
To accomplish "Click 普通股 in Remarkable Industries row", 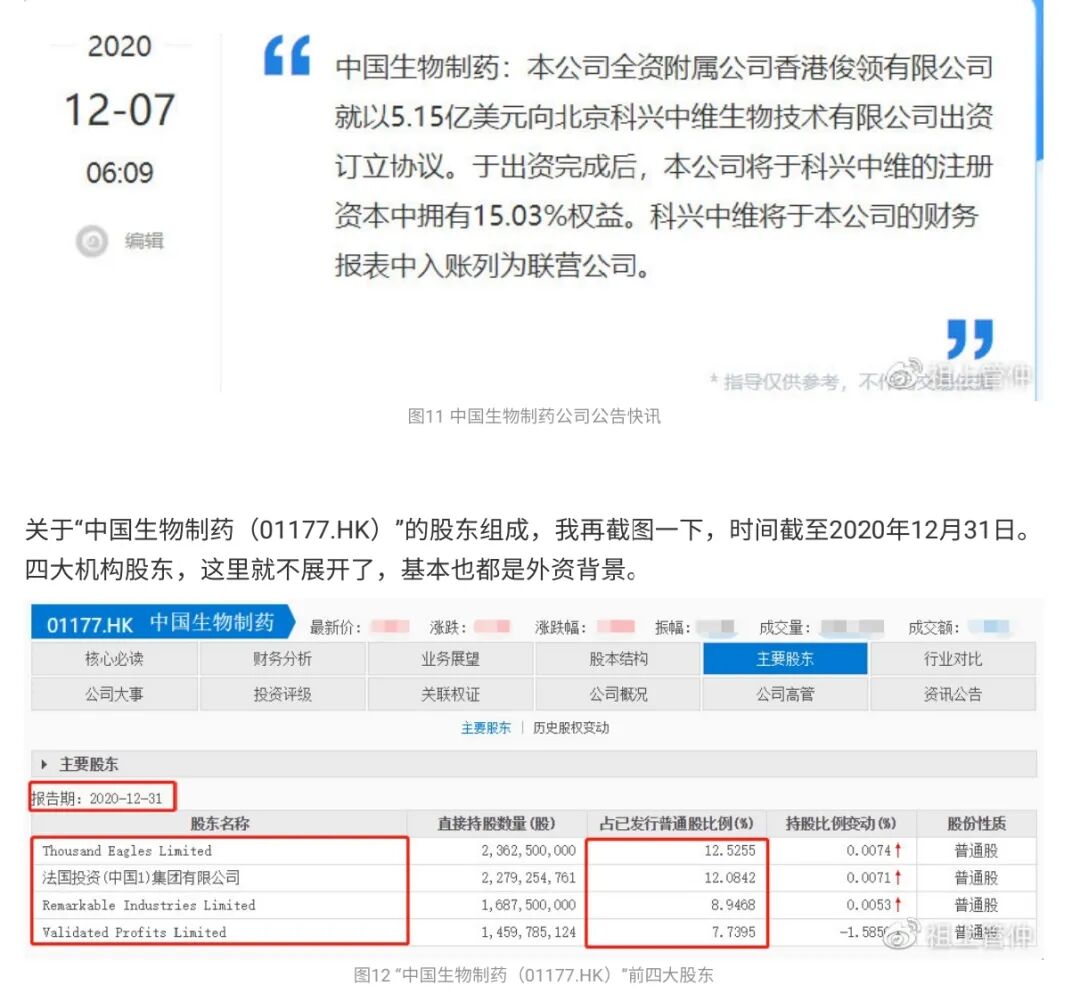I will pos(977,905).
